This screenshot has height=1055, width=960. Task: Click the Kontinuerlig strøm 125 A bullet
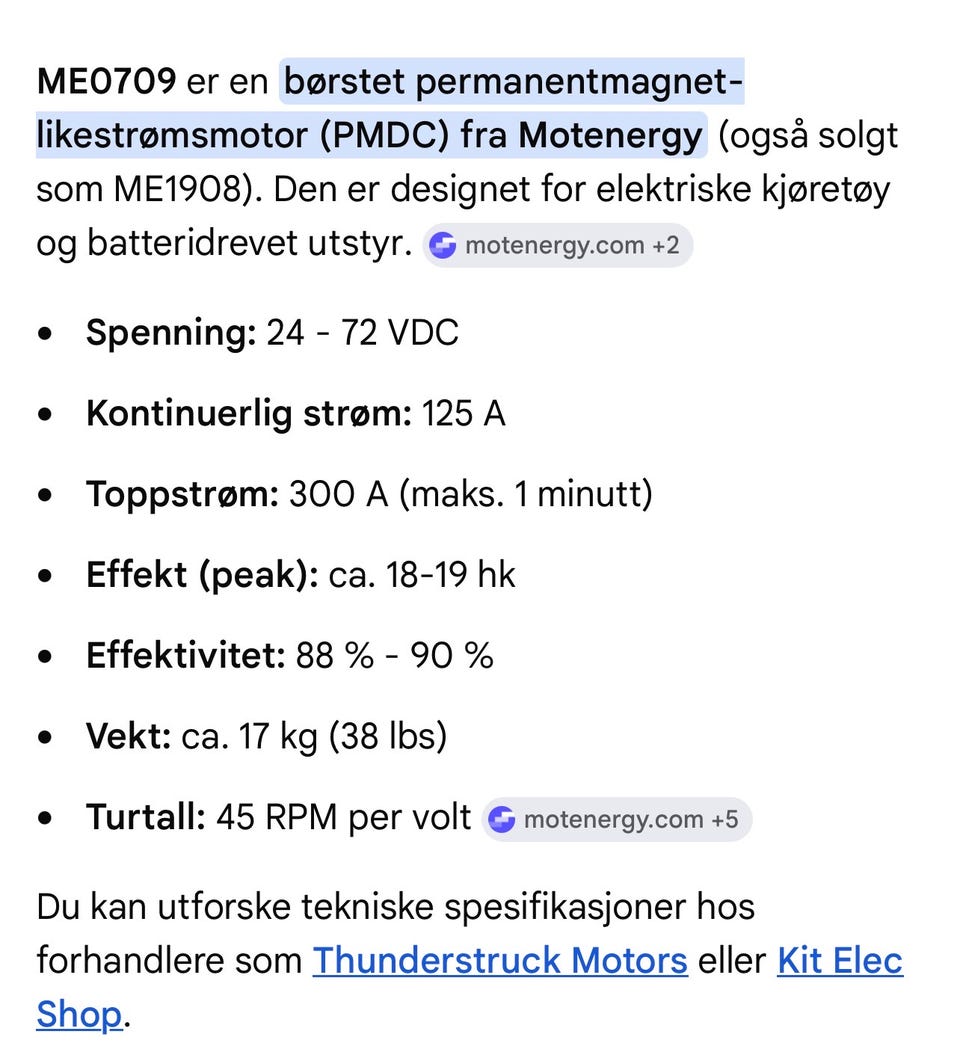coord(295,413)
